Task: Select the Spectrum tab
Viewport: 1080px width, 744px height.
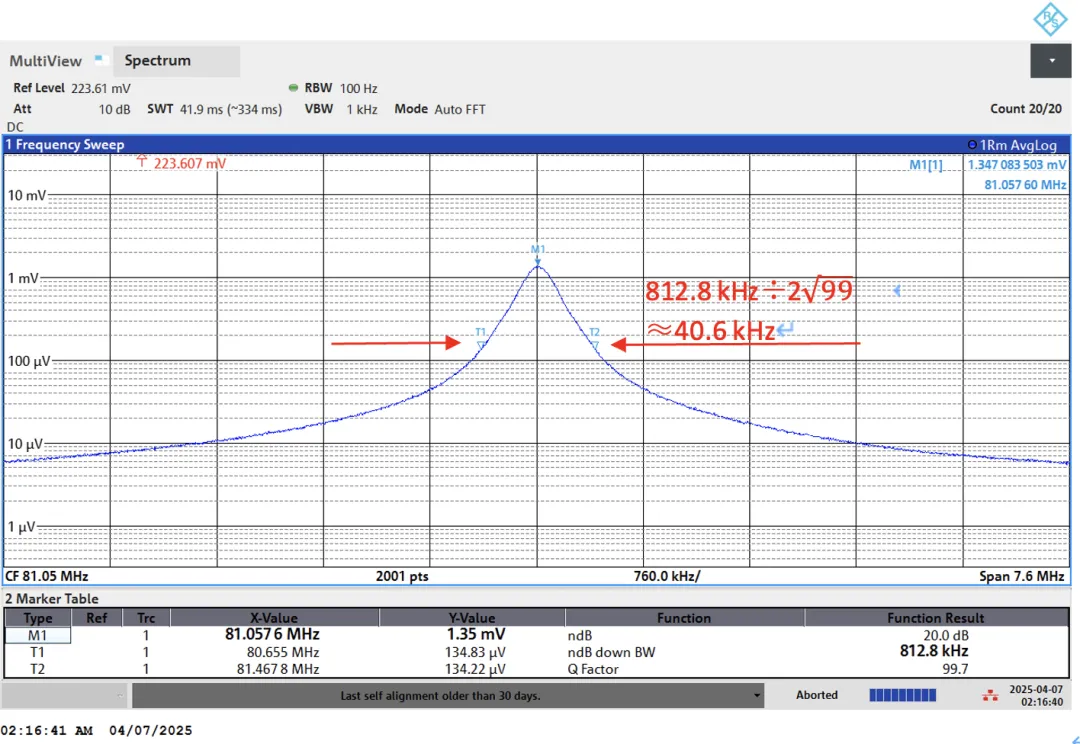Action: tap(157, 61)
